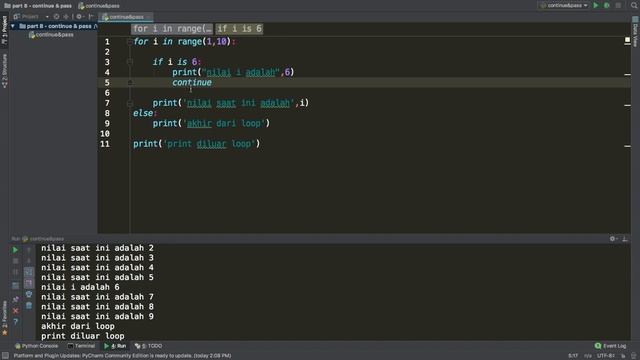The width and height of the screenshot is (640, 360).
Task: Click print icon in Run output toolbar
Action: tap(29, 294)
